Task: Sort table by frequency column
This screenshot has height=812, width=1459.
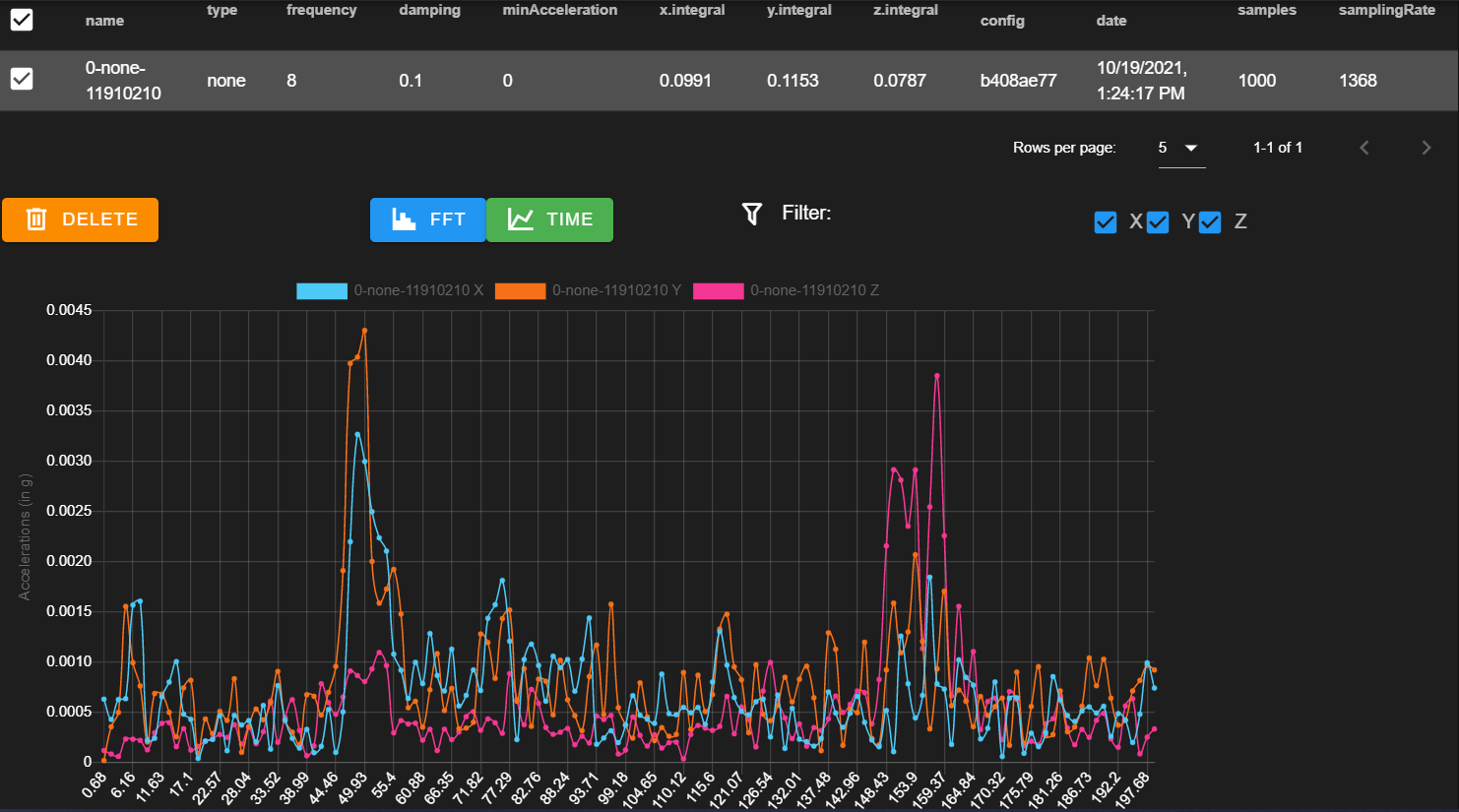Action: pos(322,10)
